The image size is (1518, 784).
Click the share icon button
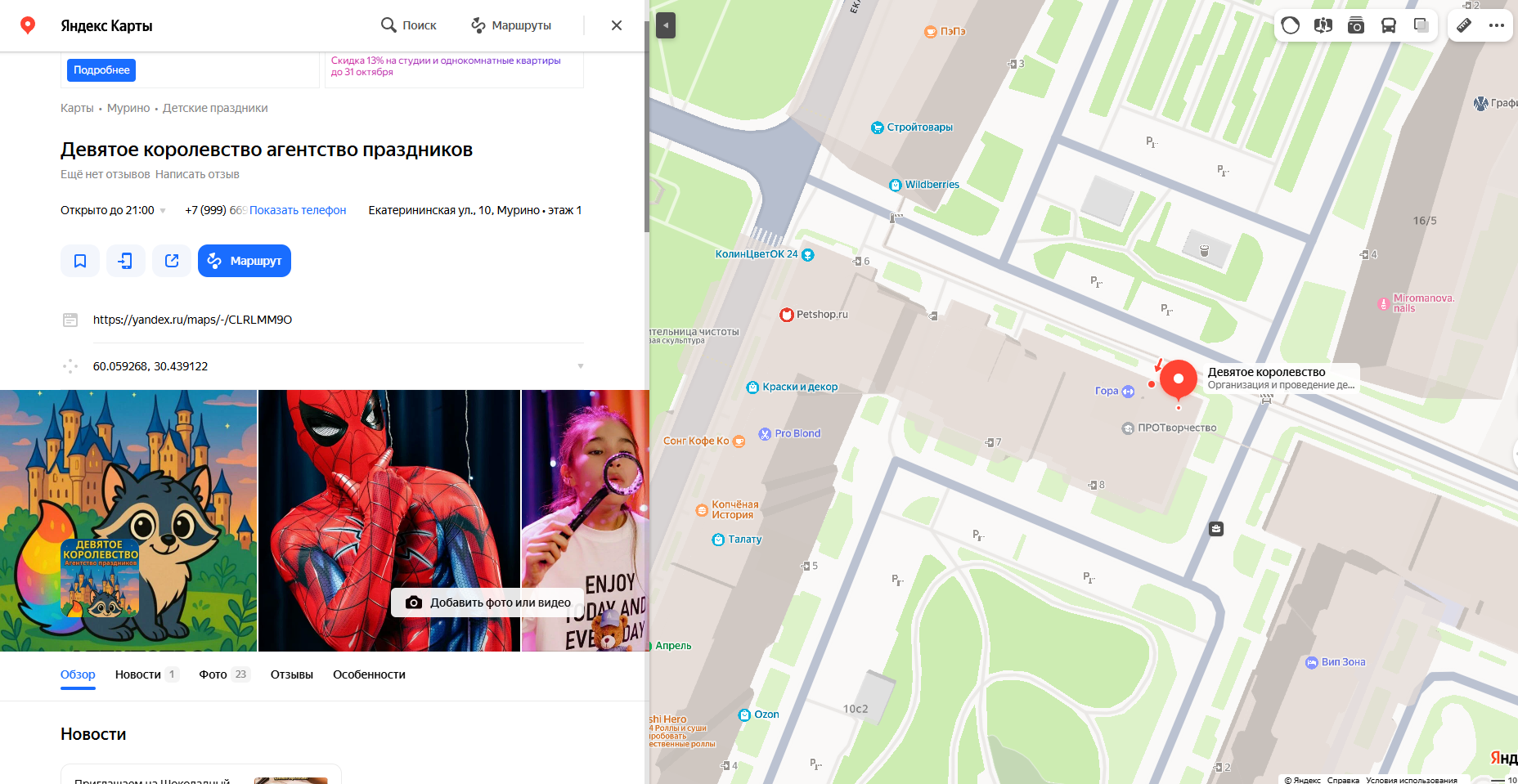tap(172, 261)
